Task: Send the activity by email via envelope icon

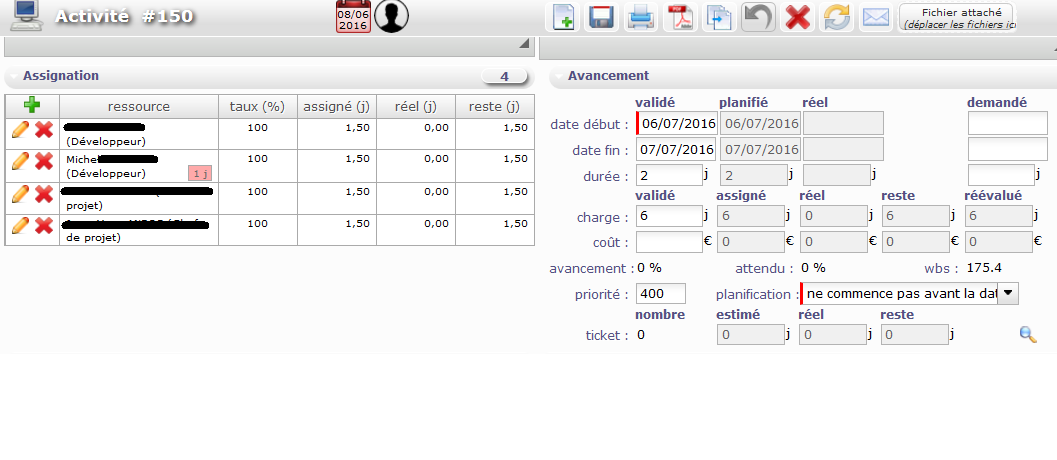Action: coord(876,17)
